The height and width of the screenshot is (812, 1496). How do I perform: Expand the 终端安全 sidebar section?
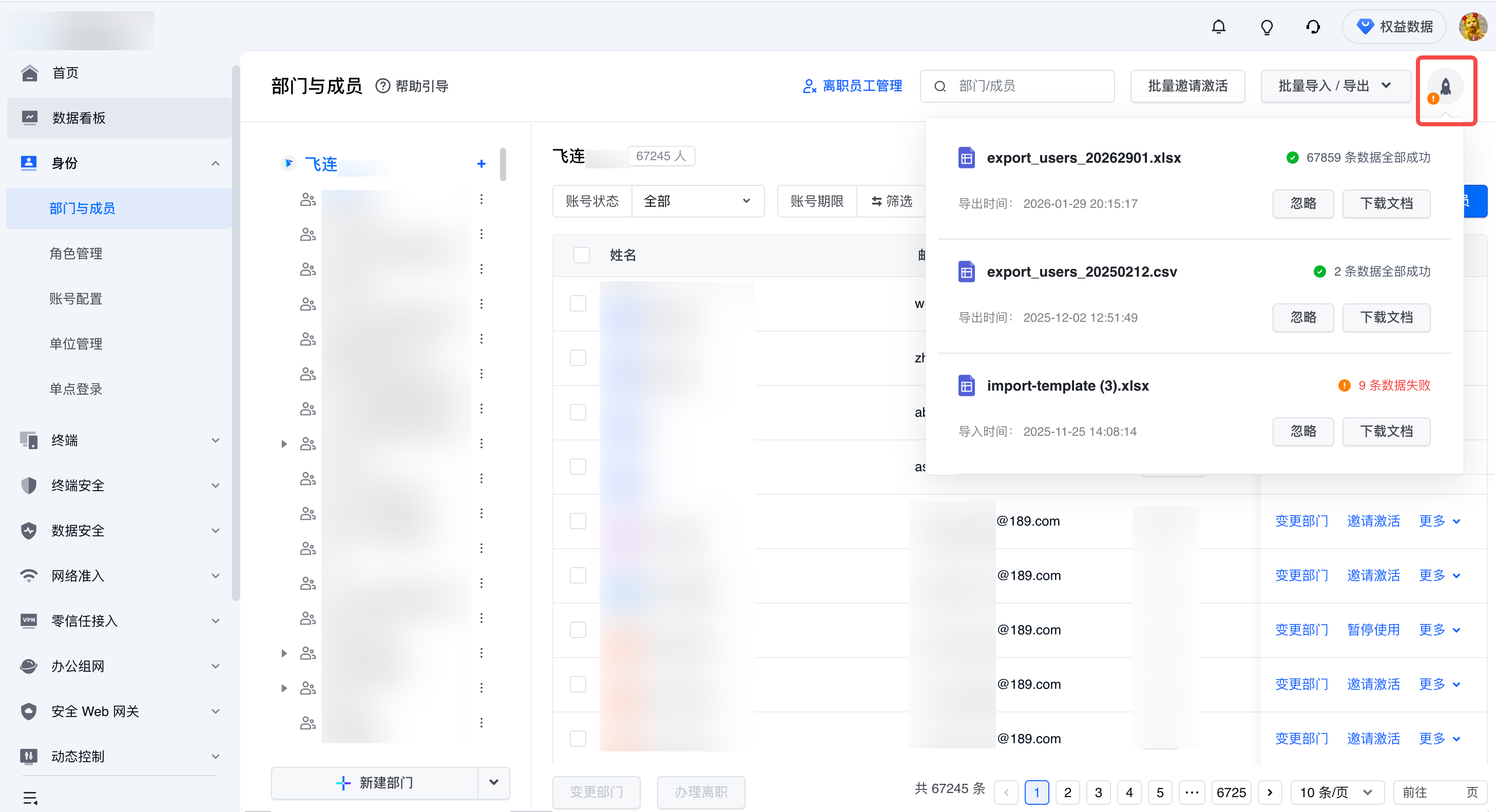(216, 485)
